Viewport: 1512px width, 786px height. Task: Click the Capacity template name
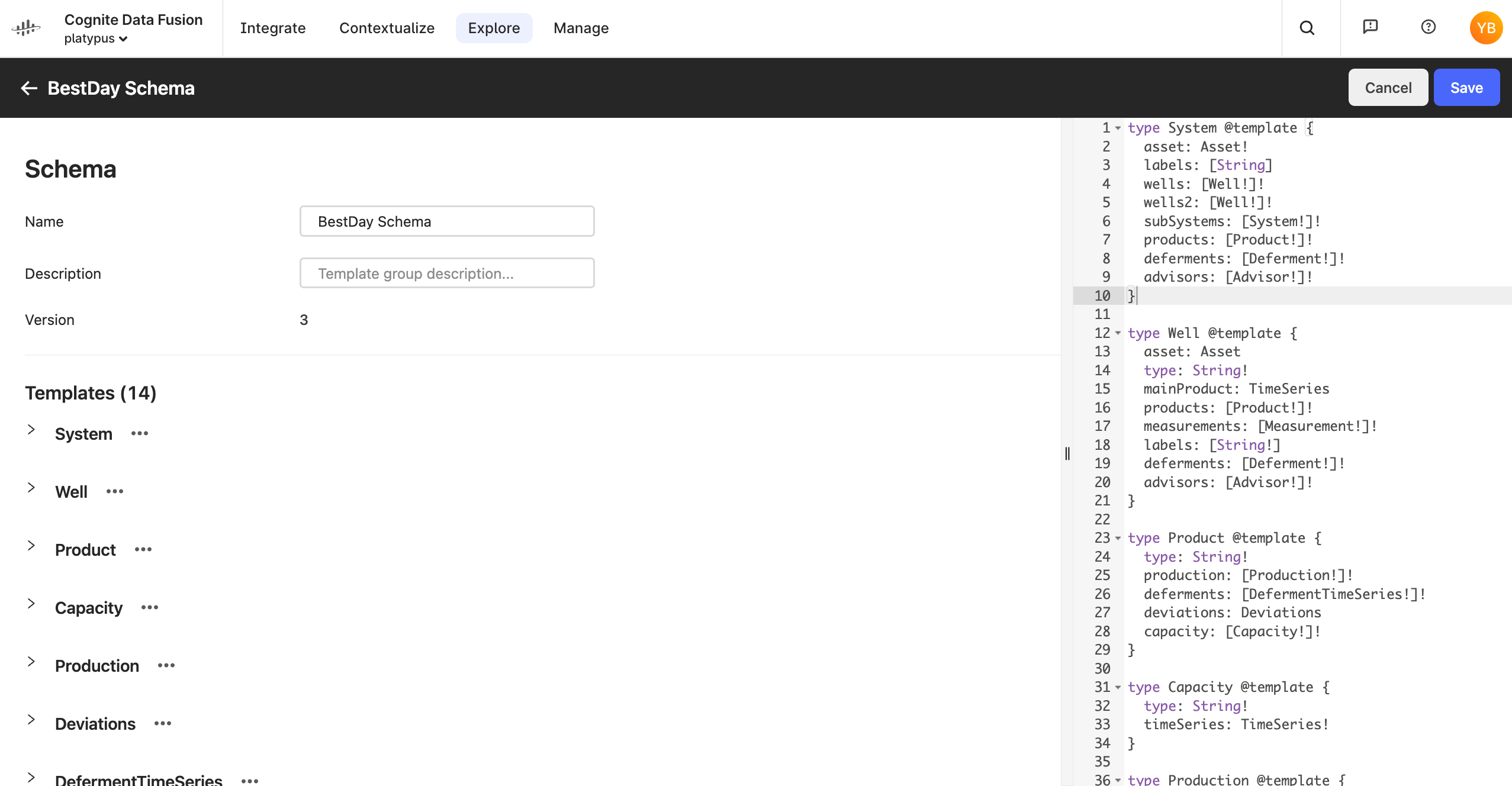tap(89, 608)
